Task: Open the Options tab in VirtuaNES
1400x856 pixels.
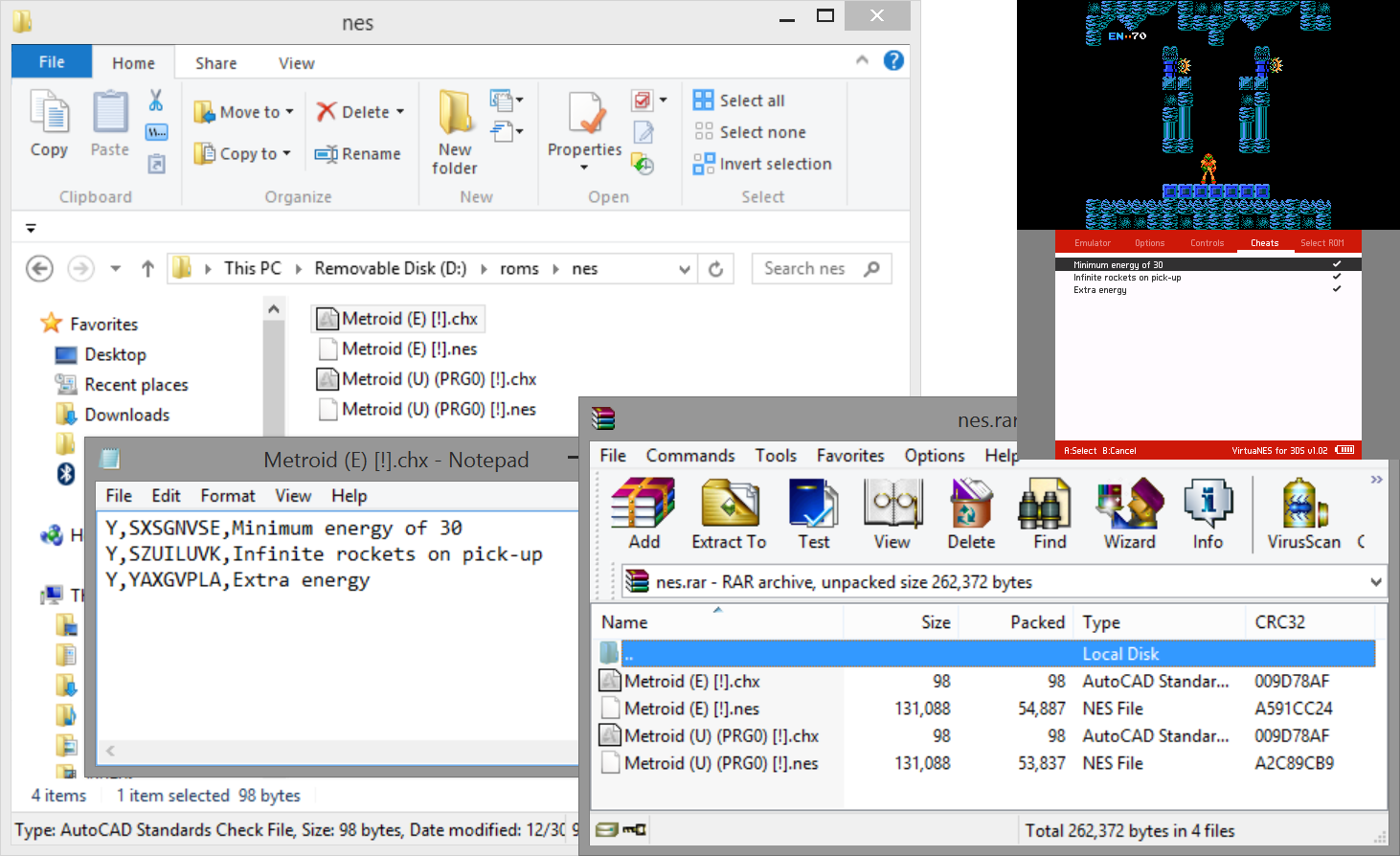Action: 1149,243
